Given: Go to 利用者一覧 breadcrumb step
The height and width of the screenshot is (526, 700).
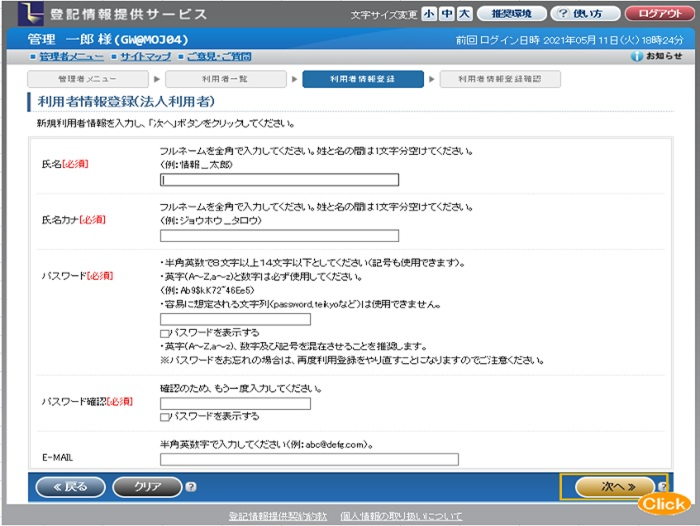Looking at the screenshot, I should (x=226, y=79).
